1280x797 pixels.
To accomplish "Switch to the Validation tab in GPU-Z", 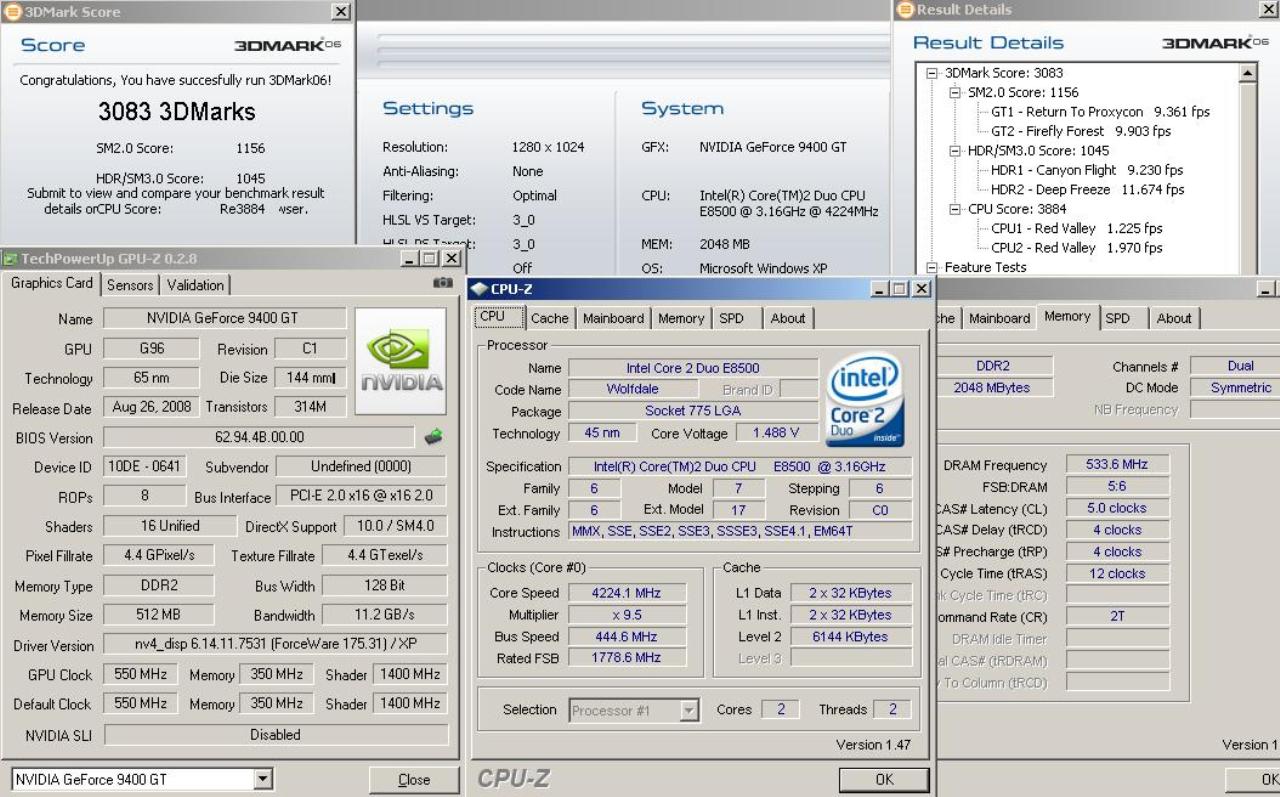I will 195,285.
